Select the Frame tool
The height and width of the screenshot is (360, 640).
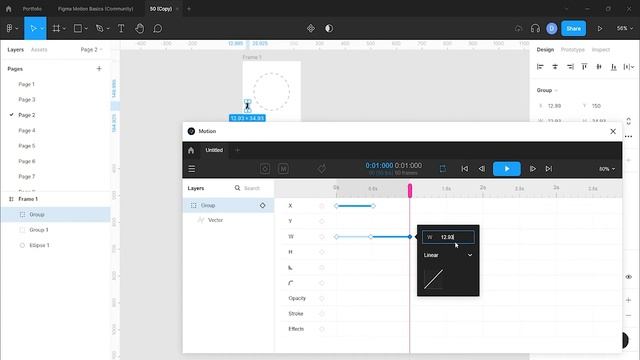(56, 28)
